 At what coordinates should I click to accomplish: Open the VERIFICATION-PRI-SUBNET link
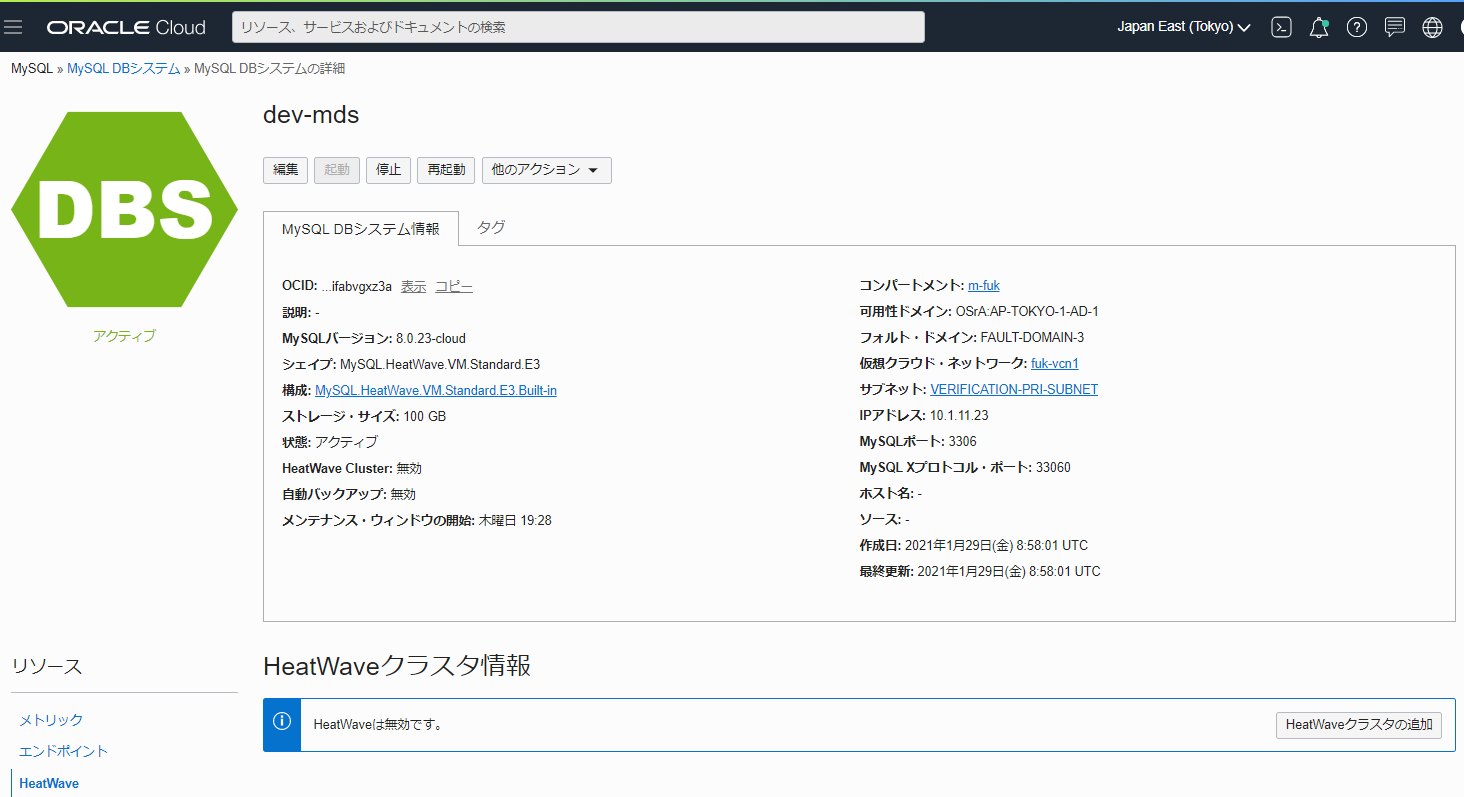tap(1014, 390)
